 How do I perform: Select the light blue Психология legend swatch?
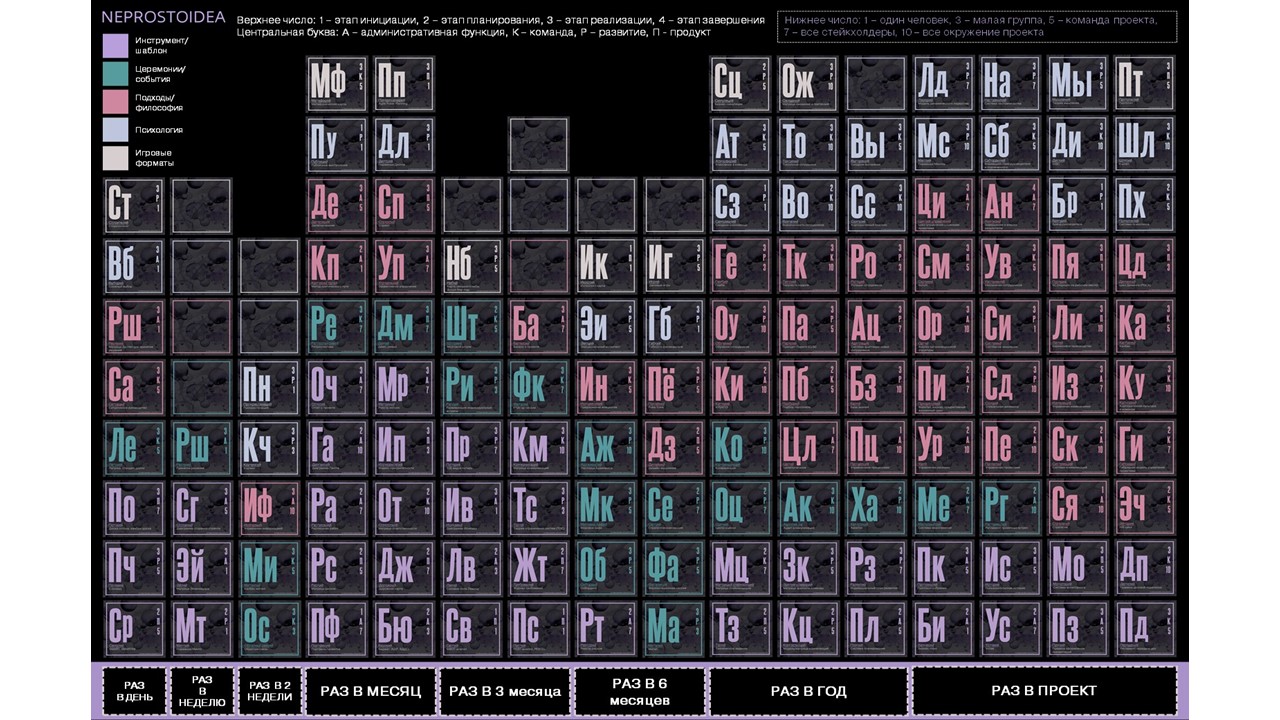pyautogui.click(x=116, y=130)
